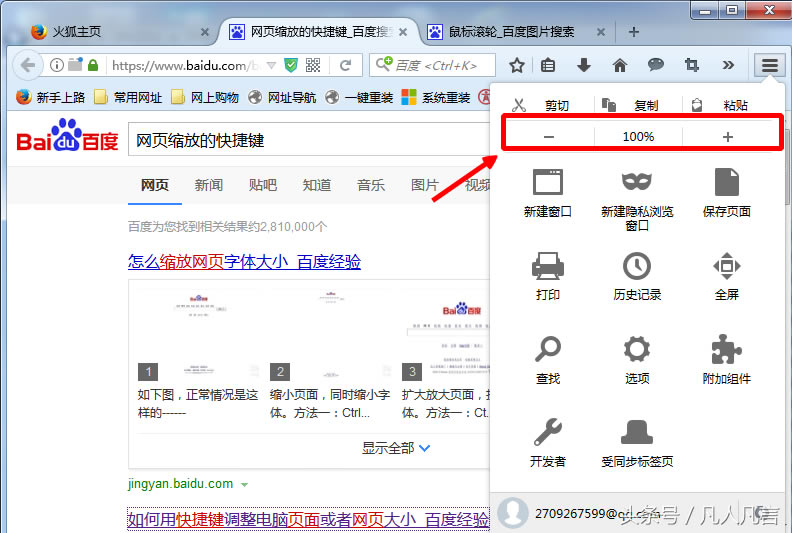Open Options (选项) gear icon
The height and width of the screenshot is (533, 792).
point(637,350)
